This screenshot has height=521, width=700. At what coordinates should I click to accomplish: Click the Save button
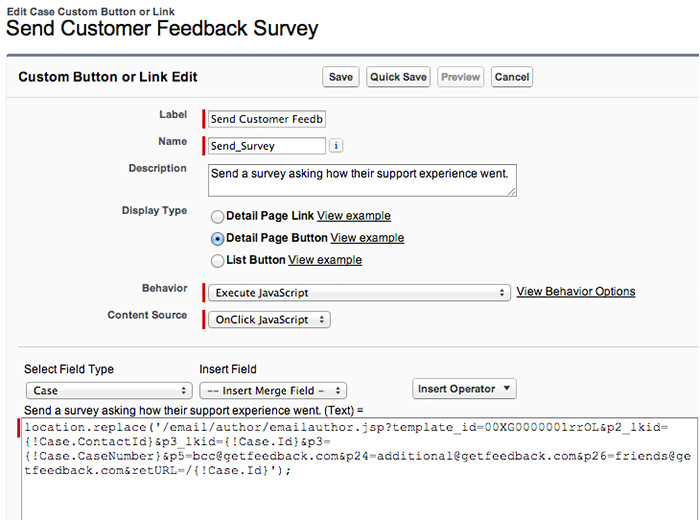[x=341, y=77]
